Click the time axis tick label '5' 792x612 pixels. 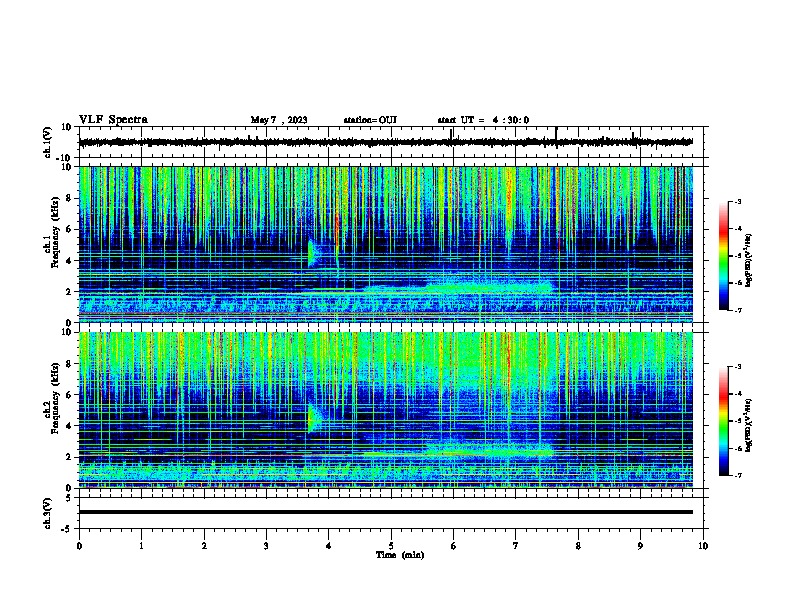click(391, 546)
